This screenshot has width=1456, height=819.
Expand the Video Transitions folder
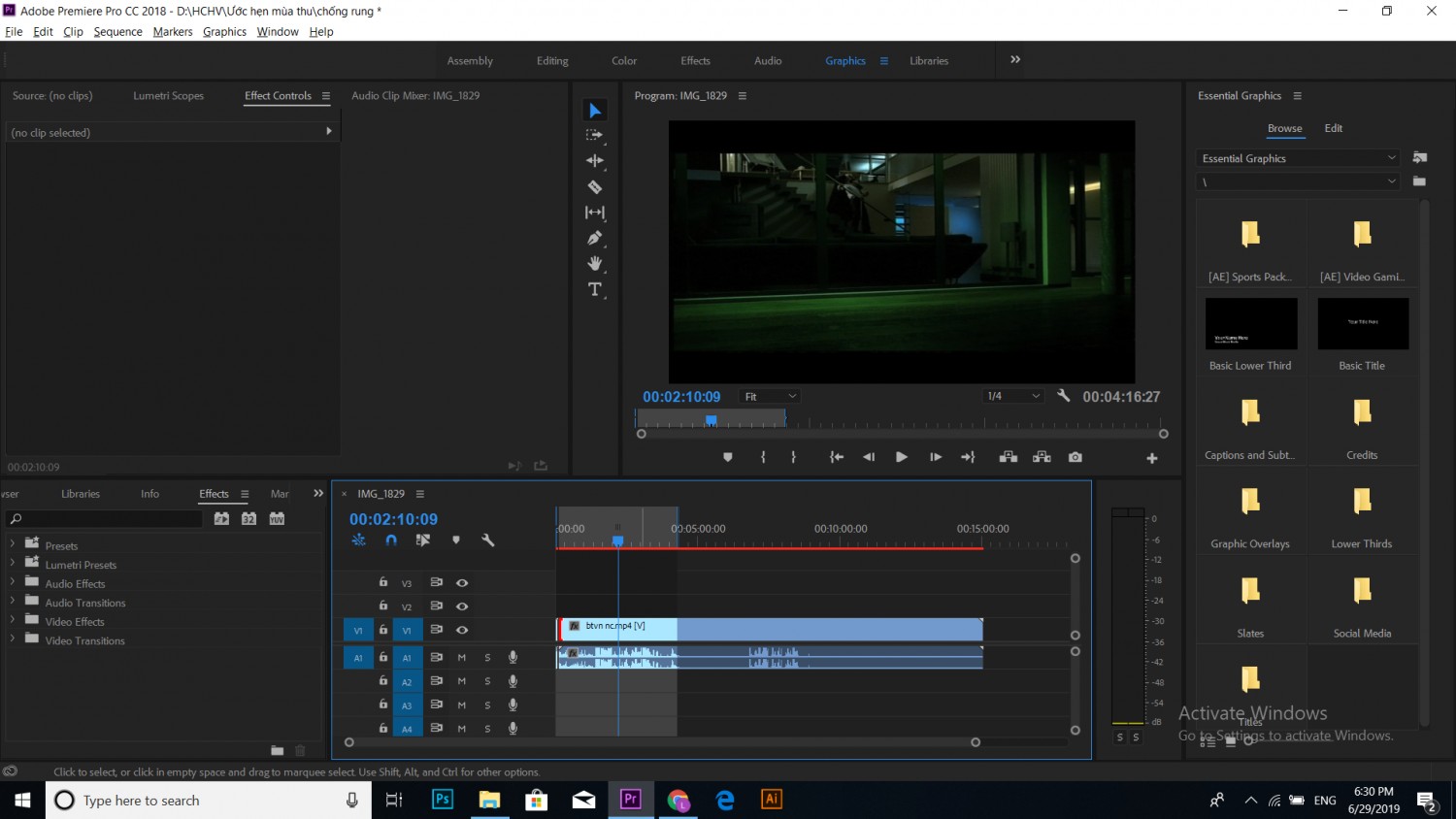coord(13,639)
